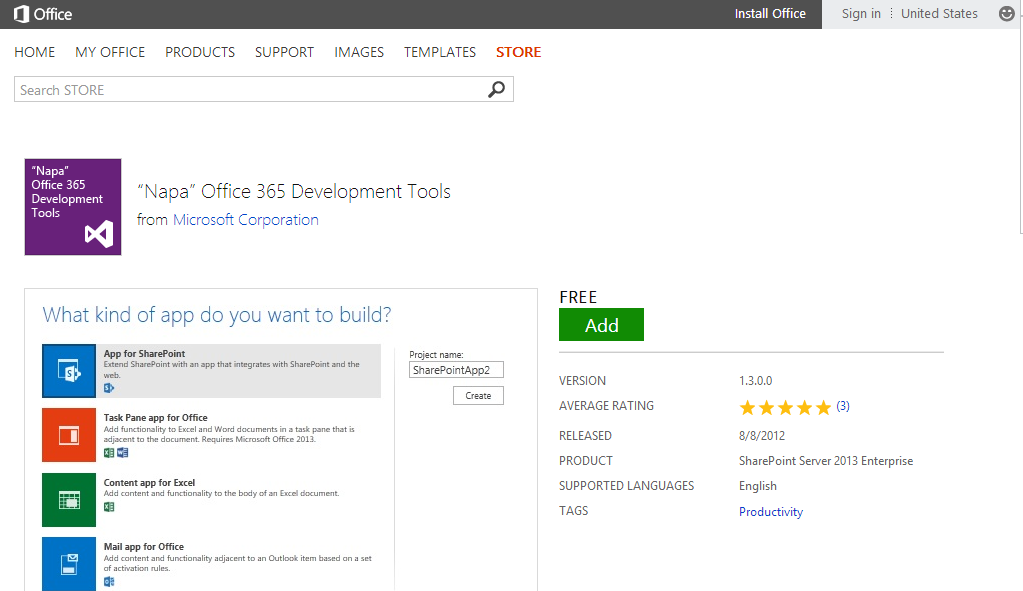Navigate to SUPPORT
The width and height of the screenshot is (1023, 591).
(x=284, y=52)
